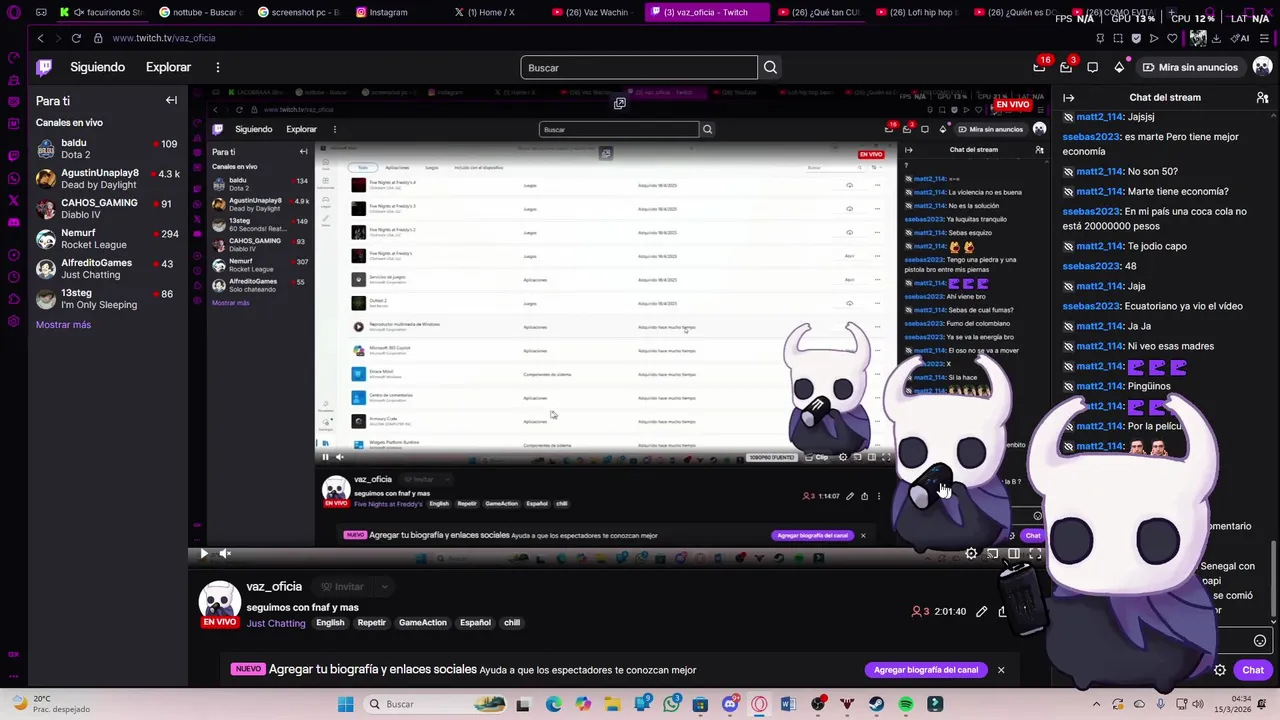This screenshot has height=720, width=1280.
Task: Open Twitch notifications inbox with 3 badge
Action: point(1066,67)
